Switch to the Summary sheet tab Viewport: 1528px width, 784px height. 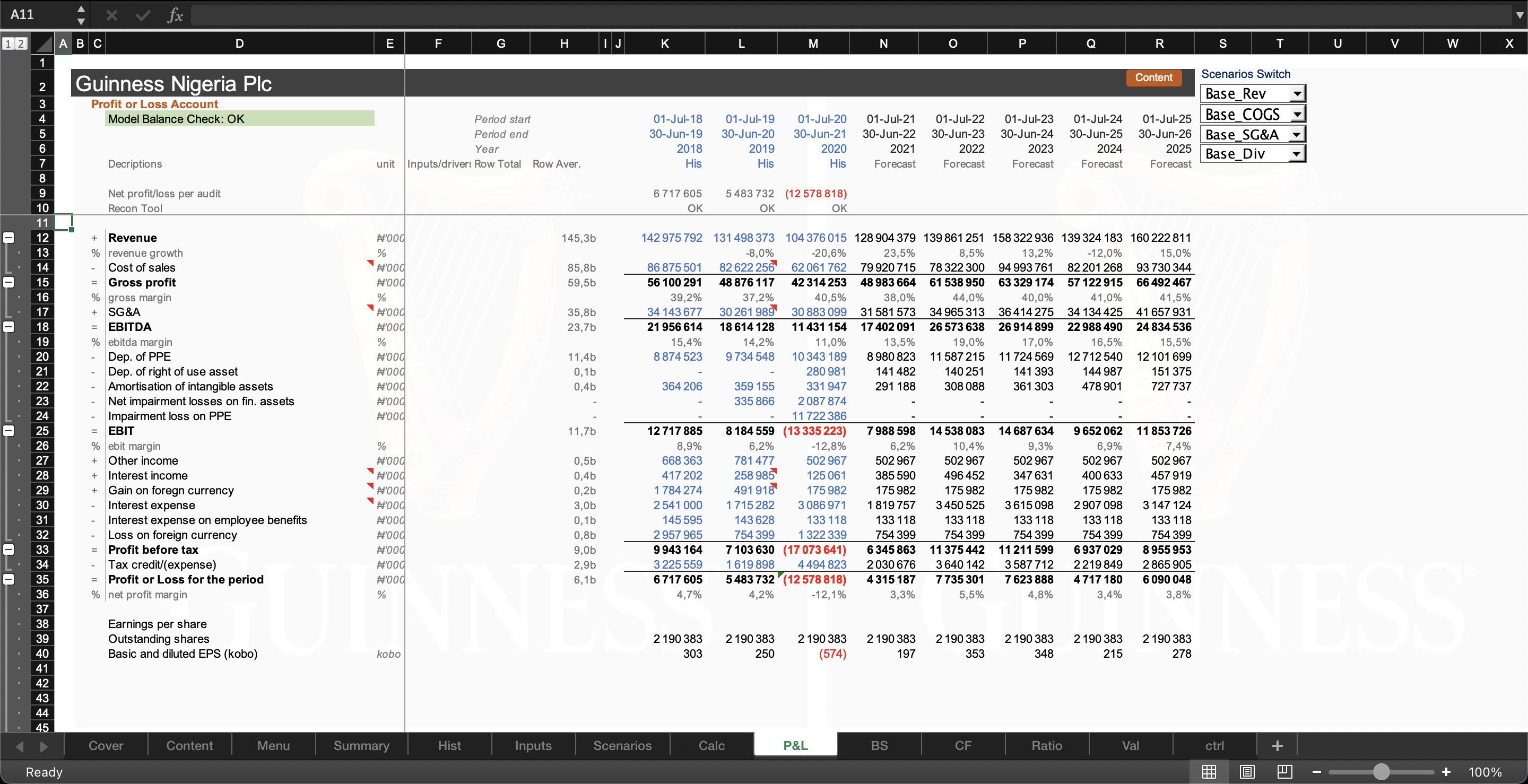pyautogui.click(x=361, y=745)
